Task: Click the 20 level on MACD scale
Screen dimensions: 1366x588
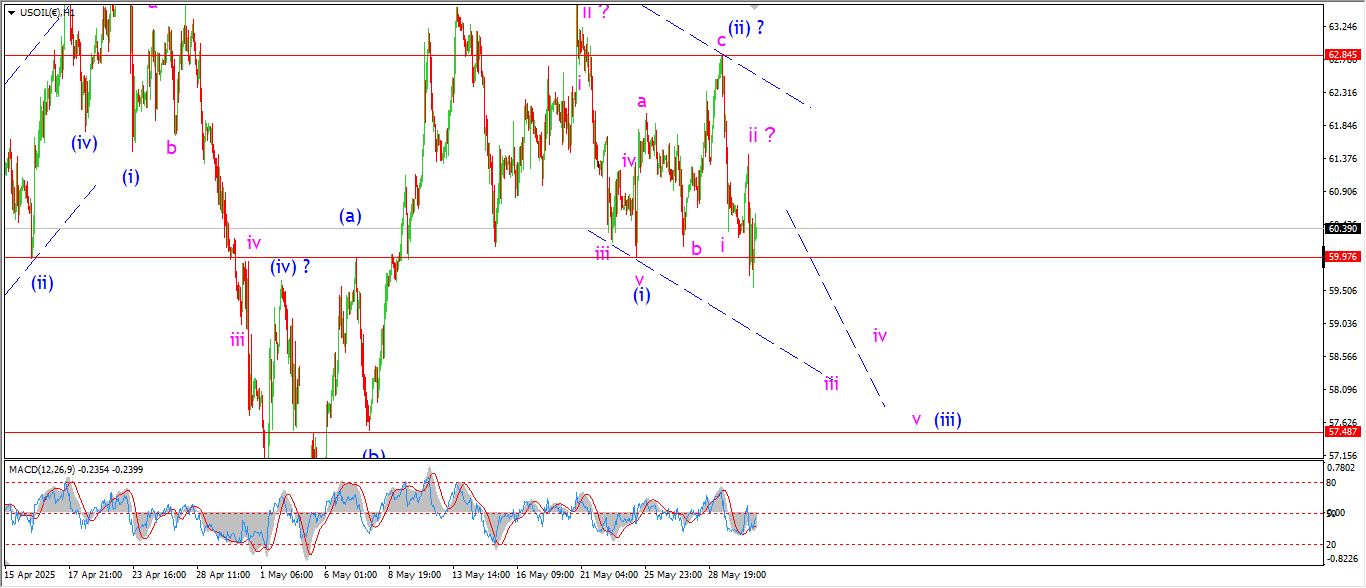Action: [1333, 544]
